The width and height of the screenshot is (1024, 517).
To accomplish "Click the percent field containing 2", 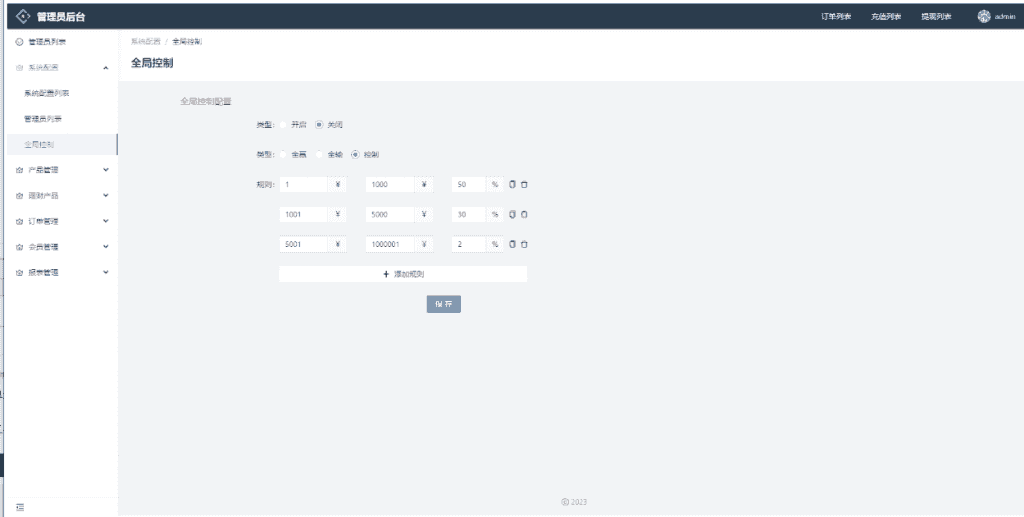I will (469, 244).
